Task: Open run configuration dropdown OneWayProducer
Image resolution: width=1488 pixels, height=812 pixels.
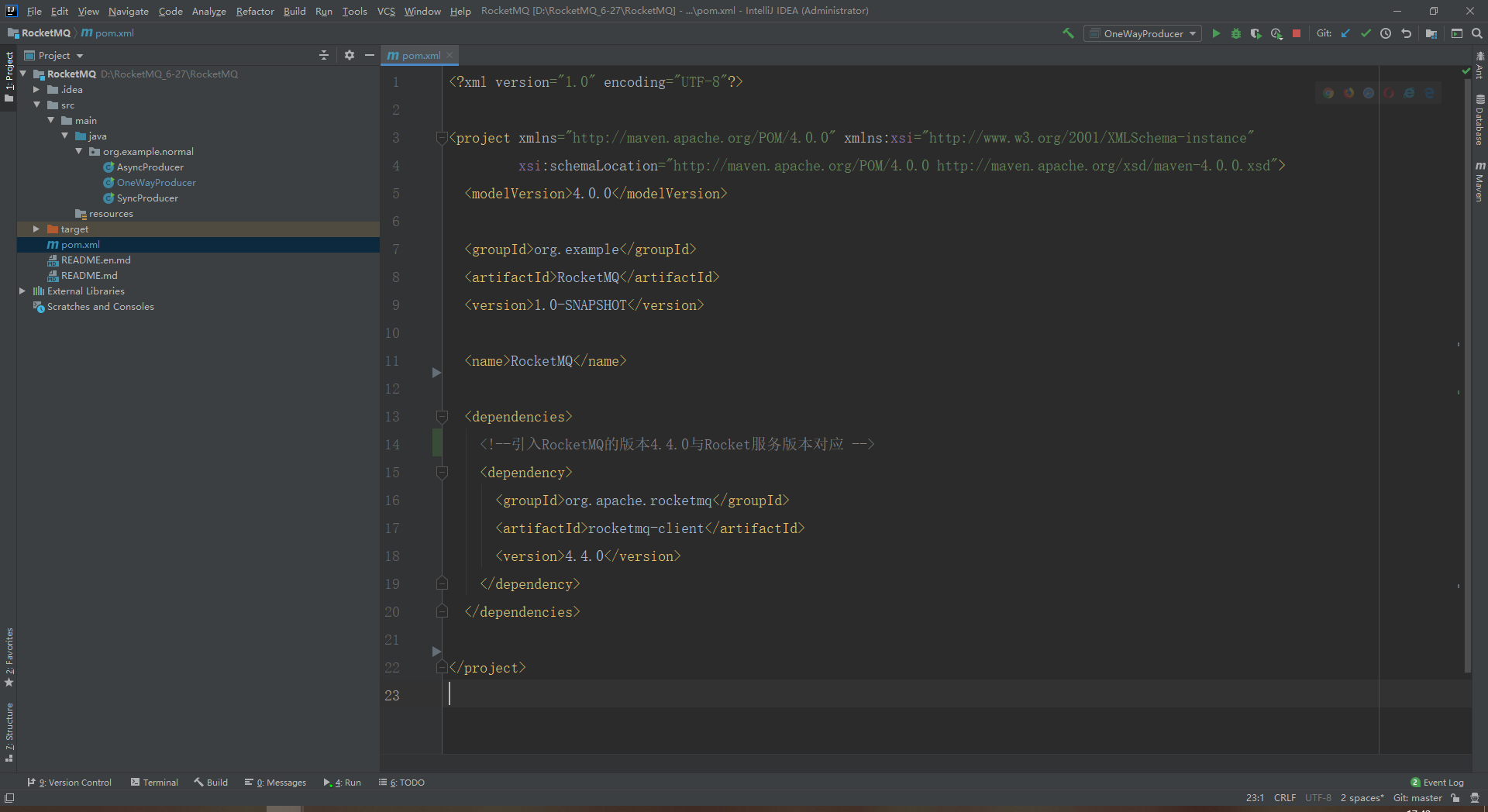Action: point(1143,33)
